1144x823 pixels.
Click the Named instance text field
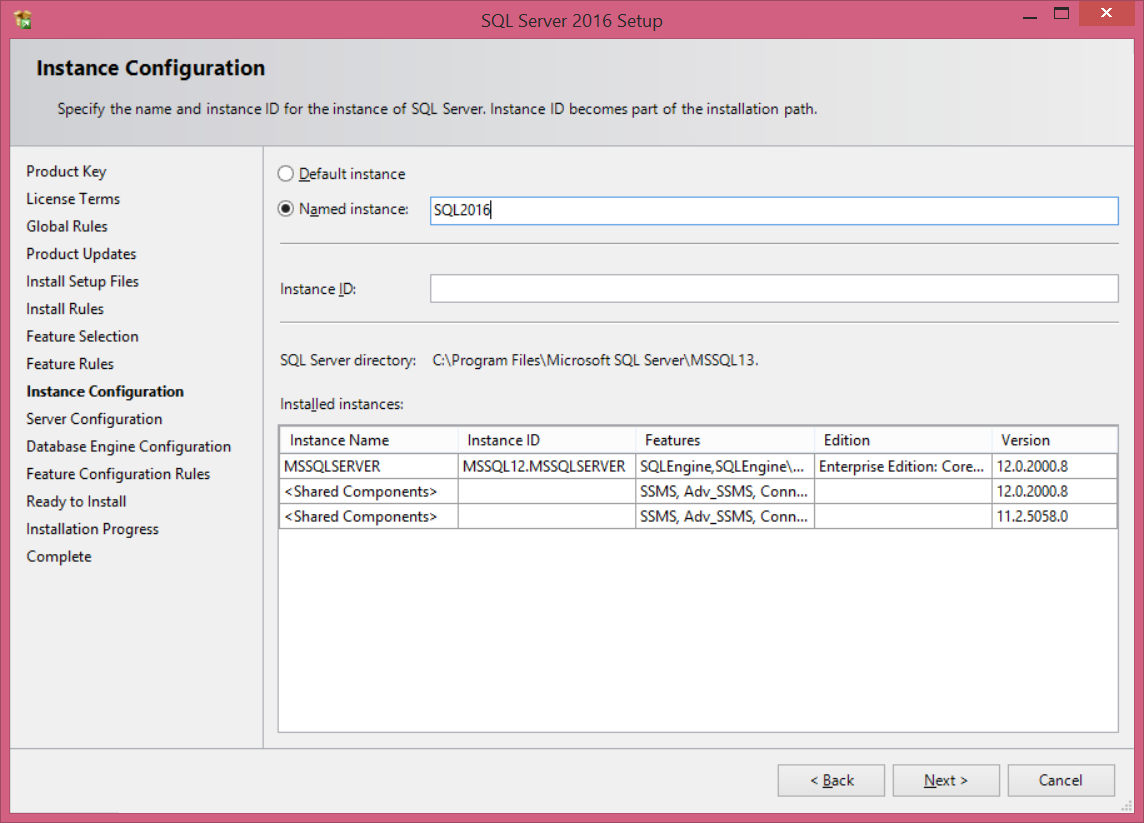click(x=773, y=210)
